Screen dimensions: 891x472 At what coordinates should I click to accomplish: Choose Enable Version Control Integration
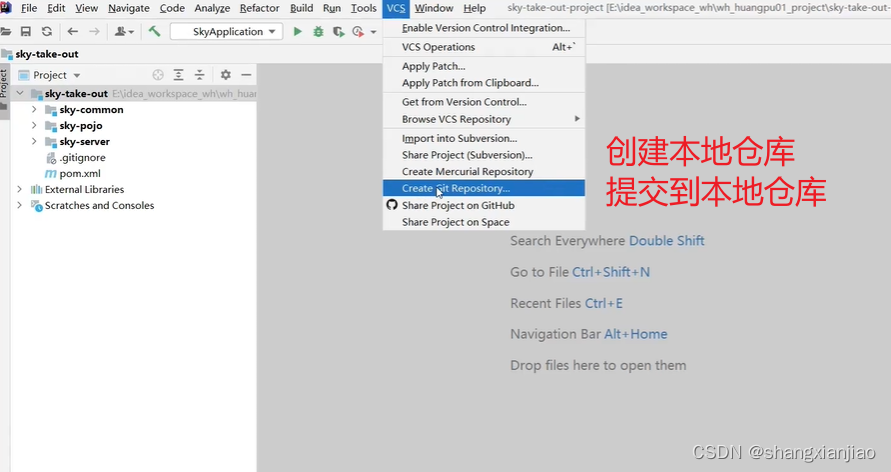coord(484,28)
